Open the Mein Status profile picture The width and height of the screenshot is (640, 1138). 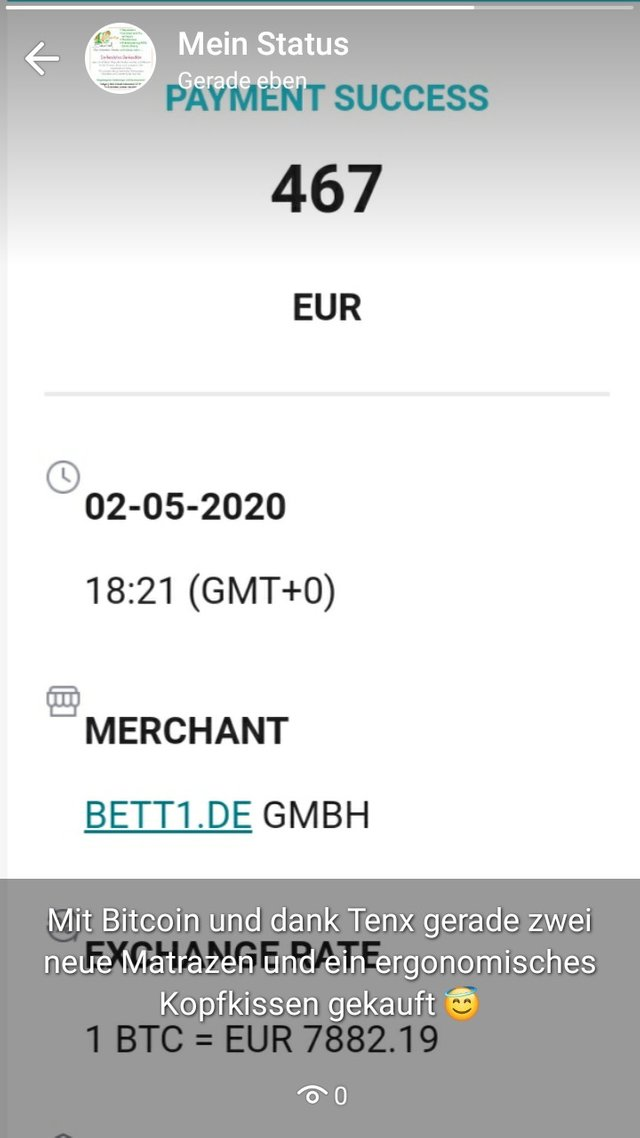point(120,58)
